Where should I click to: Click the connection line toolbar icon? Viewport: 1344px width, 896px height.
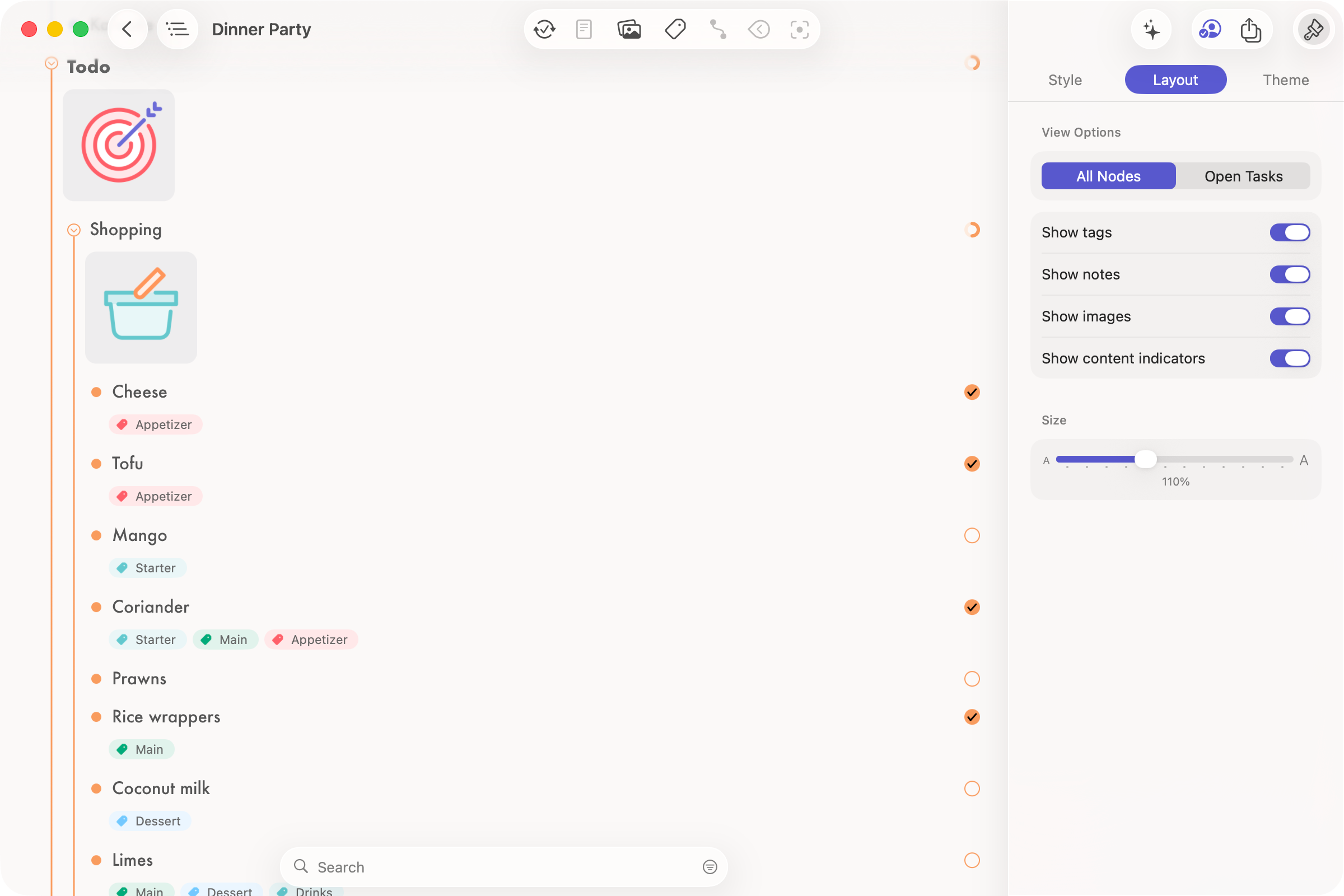(x=718, y=29)
